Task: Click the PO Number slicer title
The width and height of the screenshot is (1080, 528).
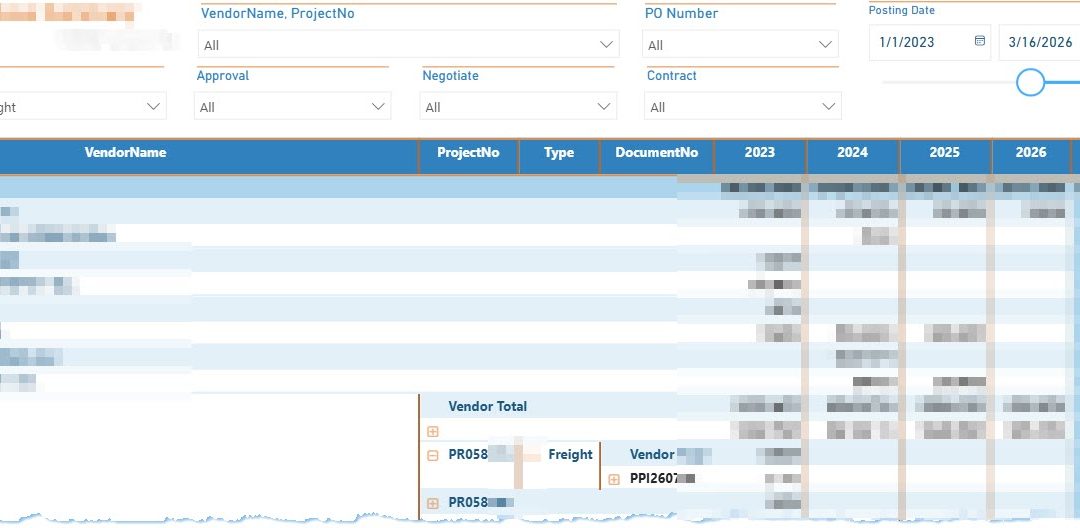Action: pyautogui.click(x=681, y=13)
